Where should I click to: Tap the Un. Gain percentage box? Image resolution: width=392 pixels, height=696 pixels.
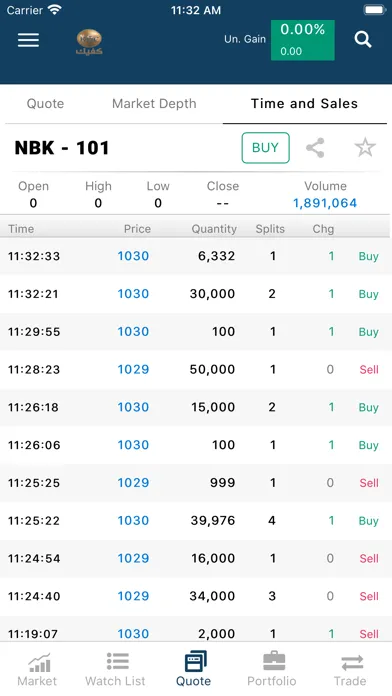pos(302,40)
